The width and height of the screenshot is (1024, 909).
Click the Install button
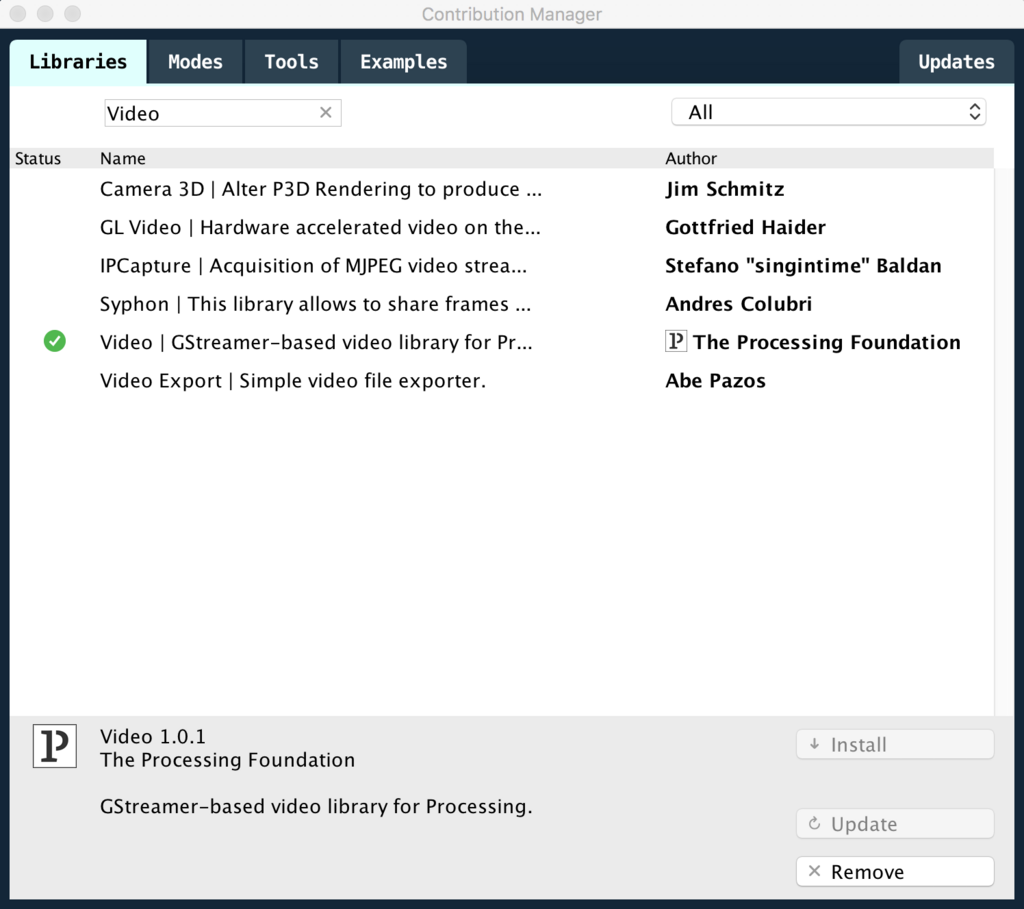coord(895,744)
